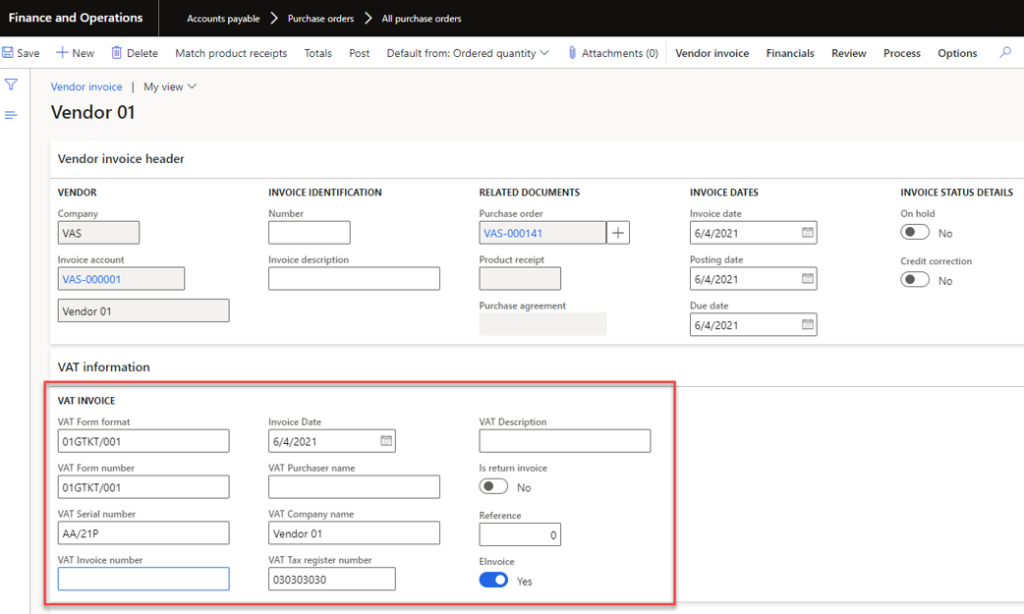1024x614 pixels.
Task: Click the Post button
Action: tap(359, 53)
